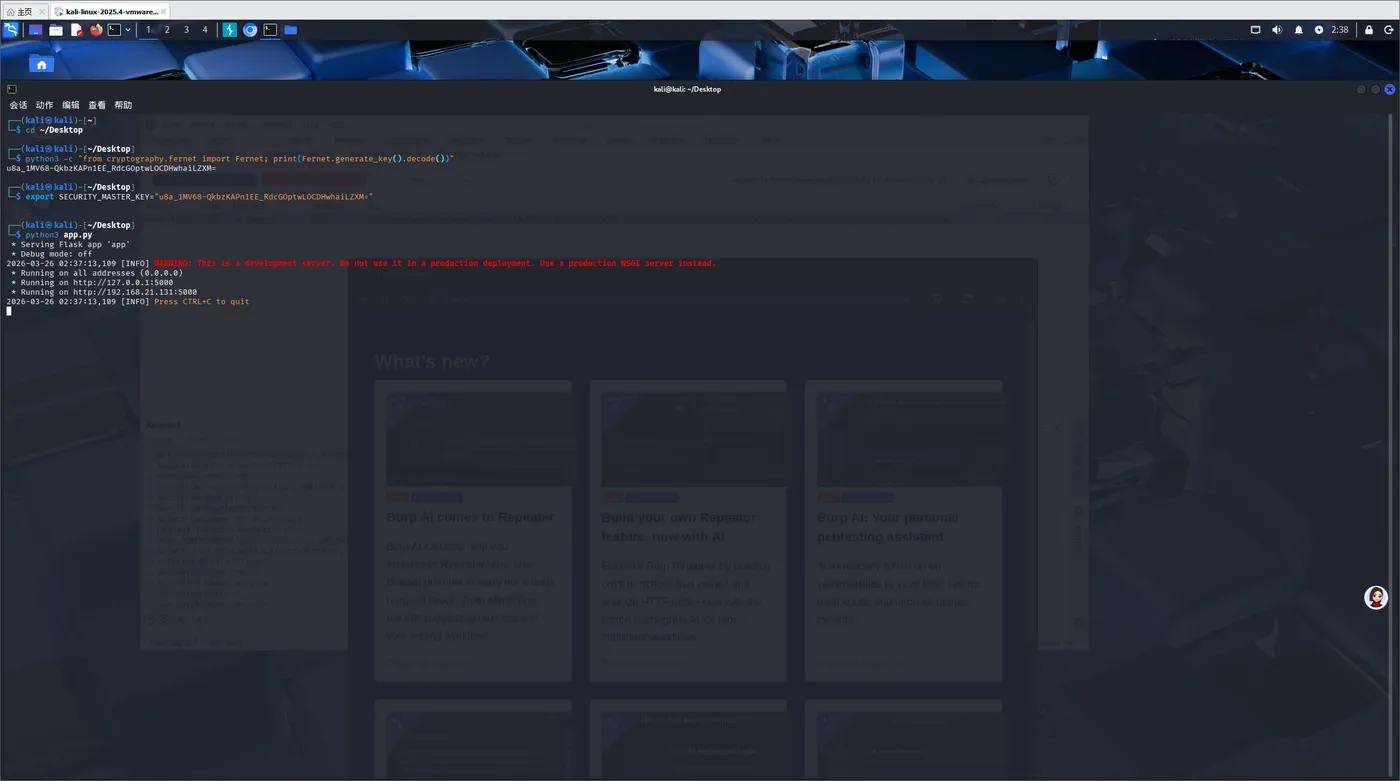
Task: Open a new terminal from the panel launcher
Action: coord(114,30)
